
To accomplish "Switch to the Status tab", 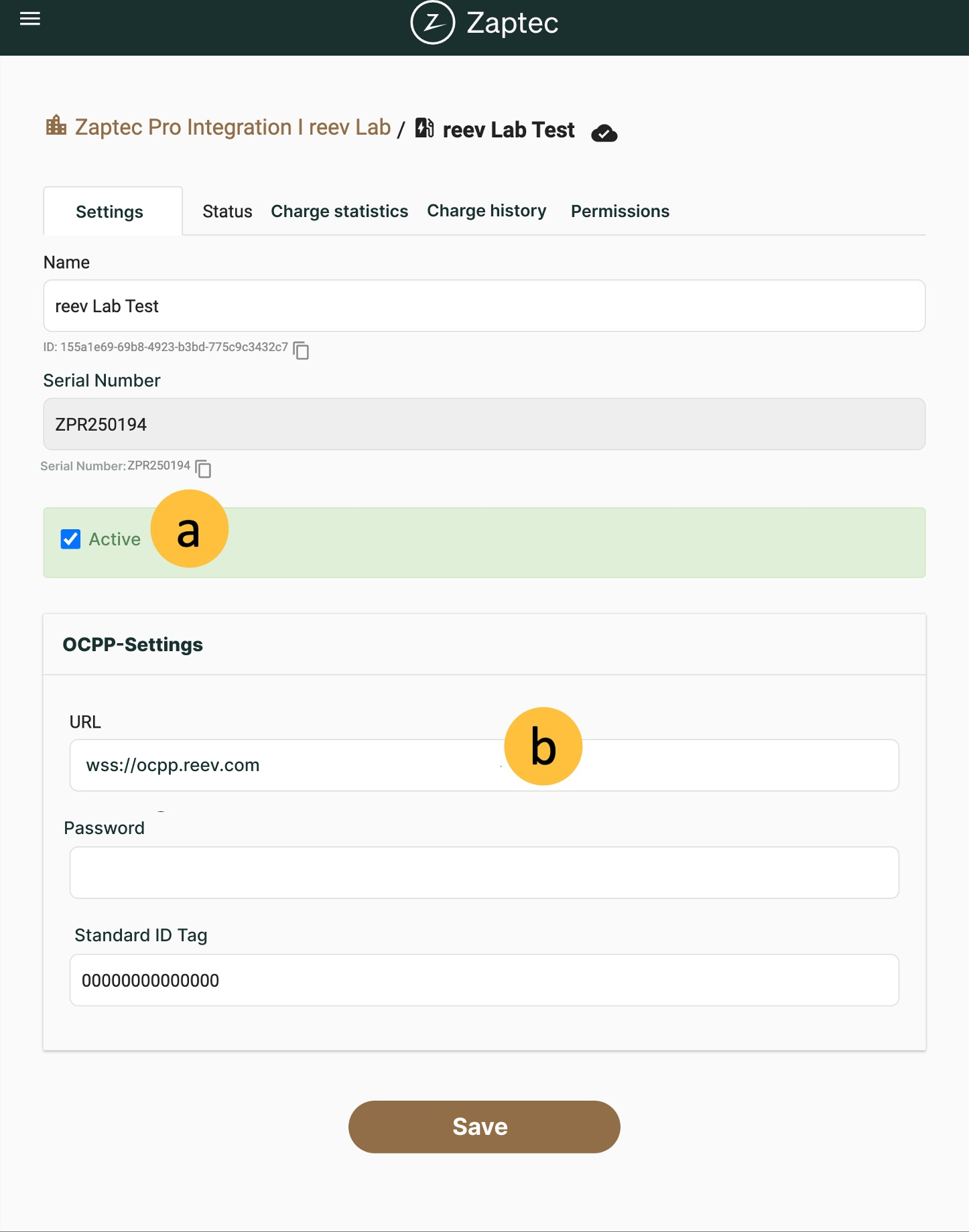I will pyautogui.click(x=227, y=211).
